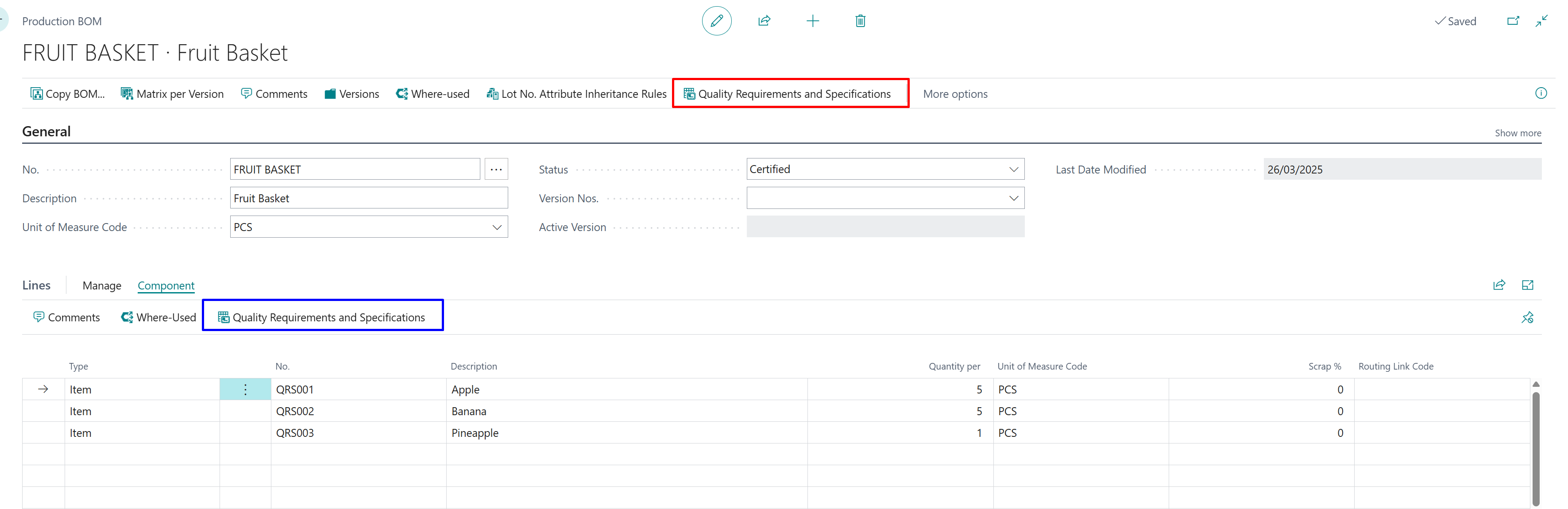The image size is (1568, 509).
Task: Open row options for Apple line
Action: (x=245, y=389)
